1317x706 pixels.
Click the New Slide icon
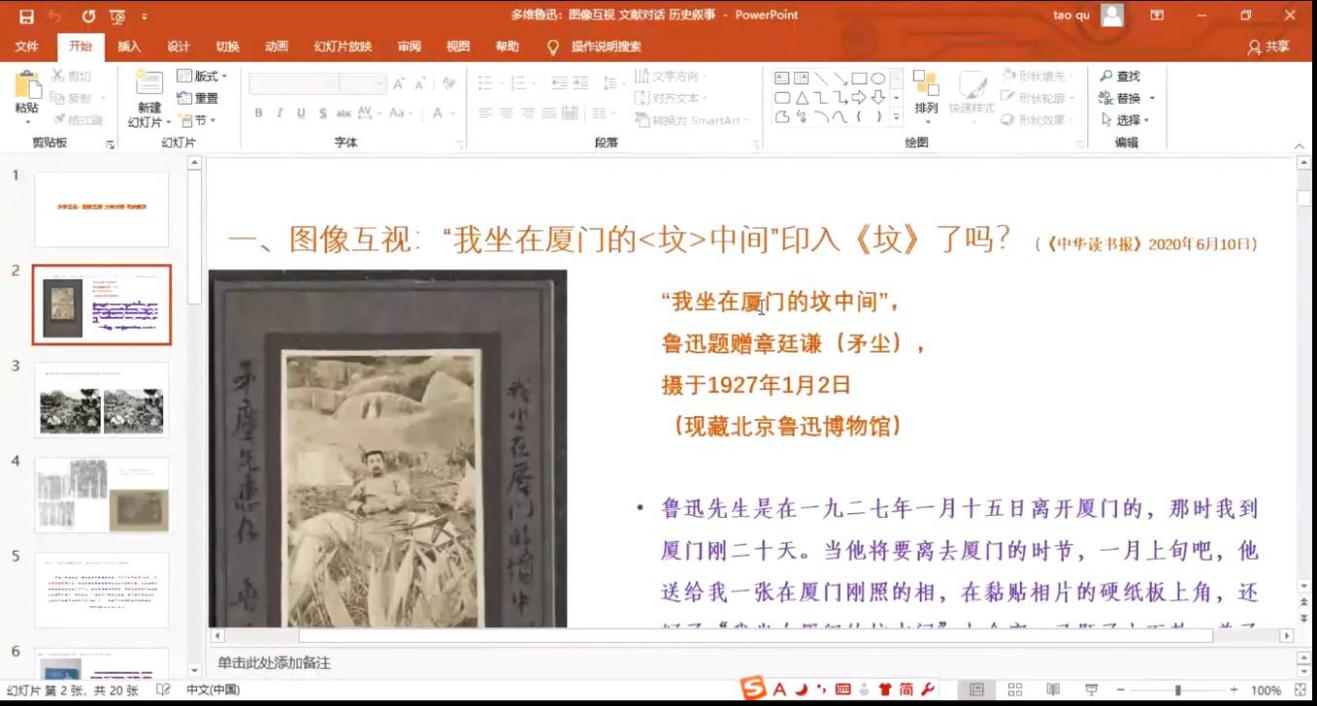(x=150, y=84)
